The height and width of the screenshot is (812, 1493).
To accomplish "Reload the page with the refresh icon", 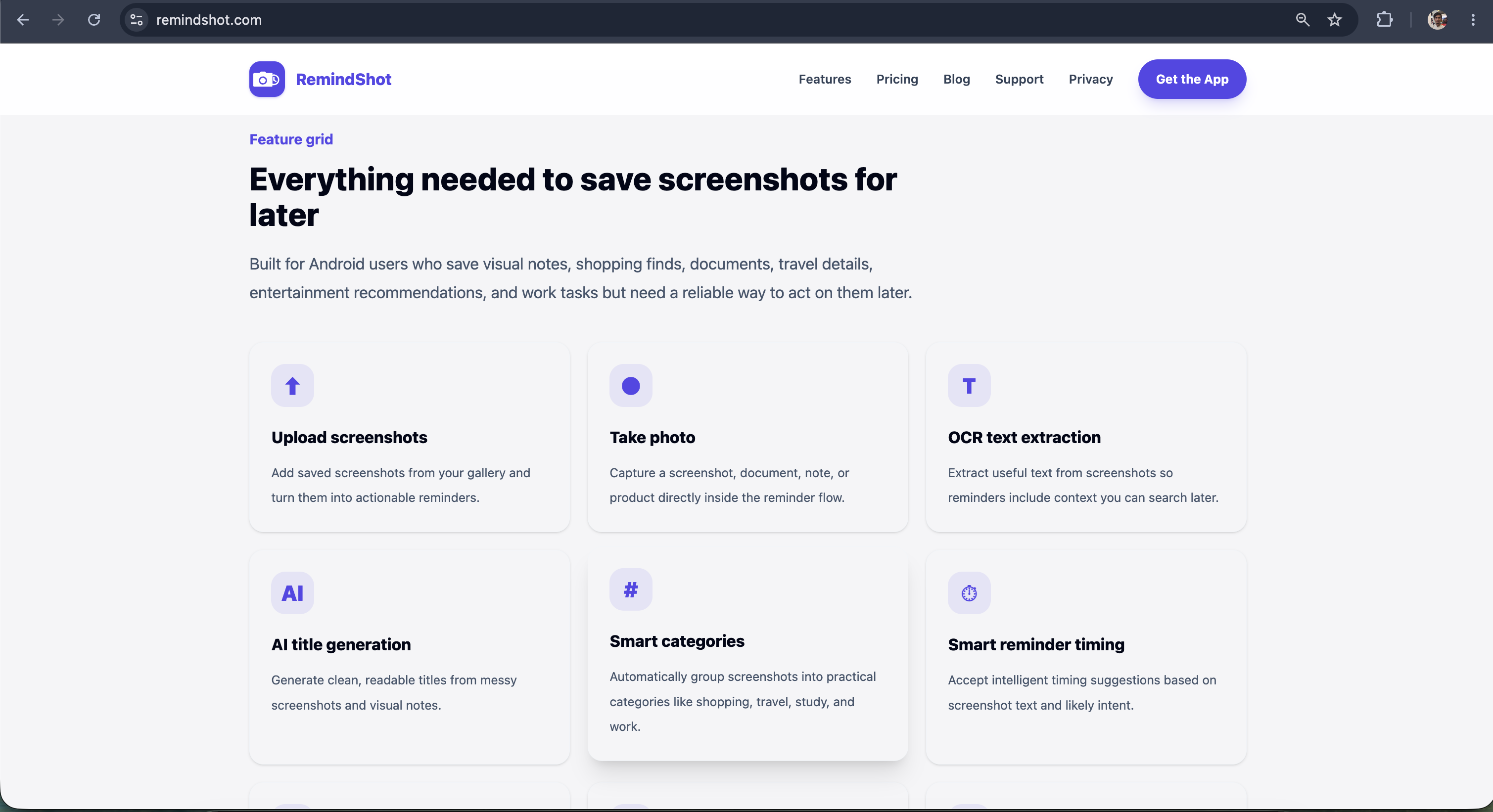I will pyautogui.click(x=94, y=20).
